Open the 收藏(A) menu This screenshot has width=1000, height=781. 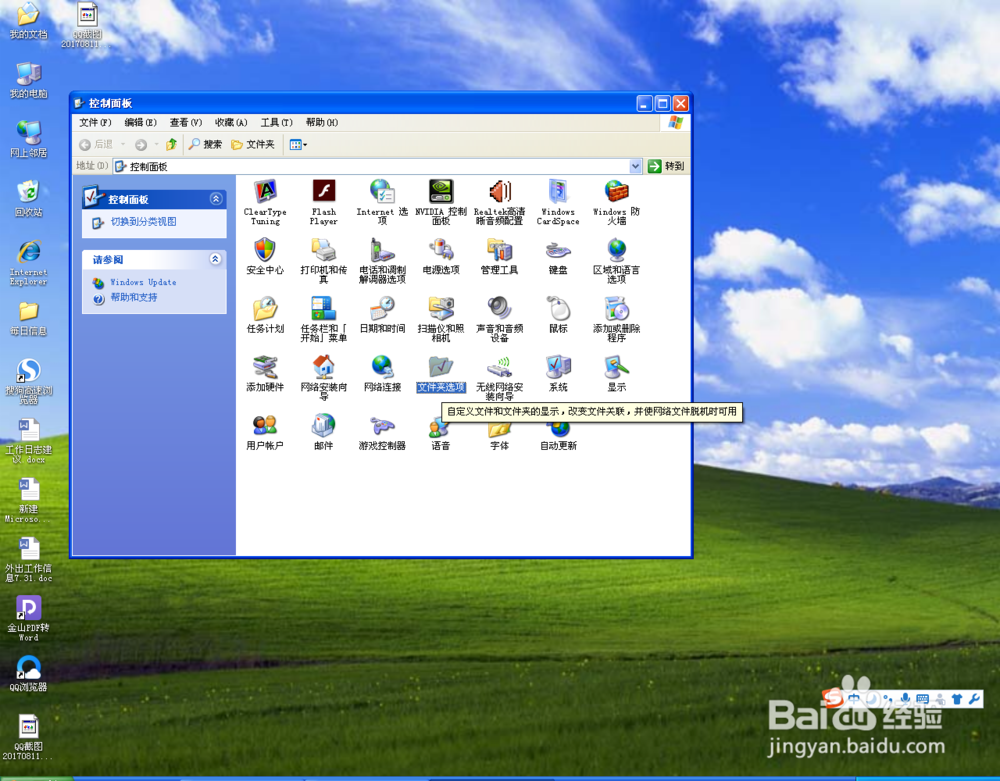coord(231,122)
